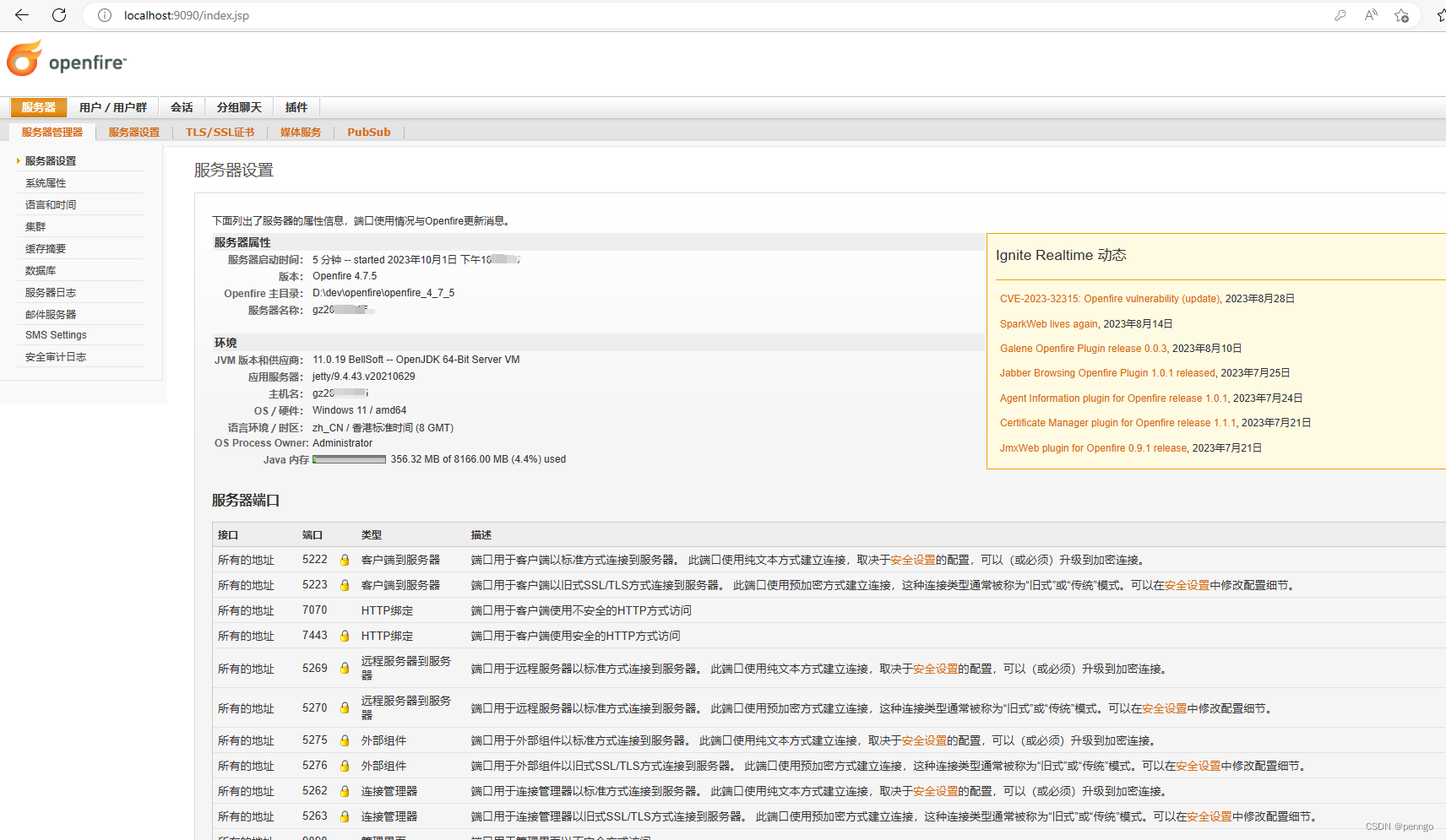Open 邮件服务器 in the sidebar
1446x840 pixels.
(51, 314)
